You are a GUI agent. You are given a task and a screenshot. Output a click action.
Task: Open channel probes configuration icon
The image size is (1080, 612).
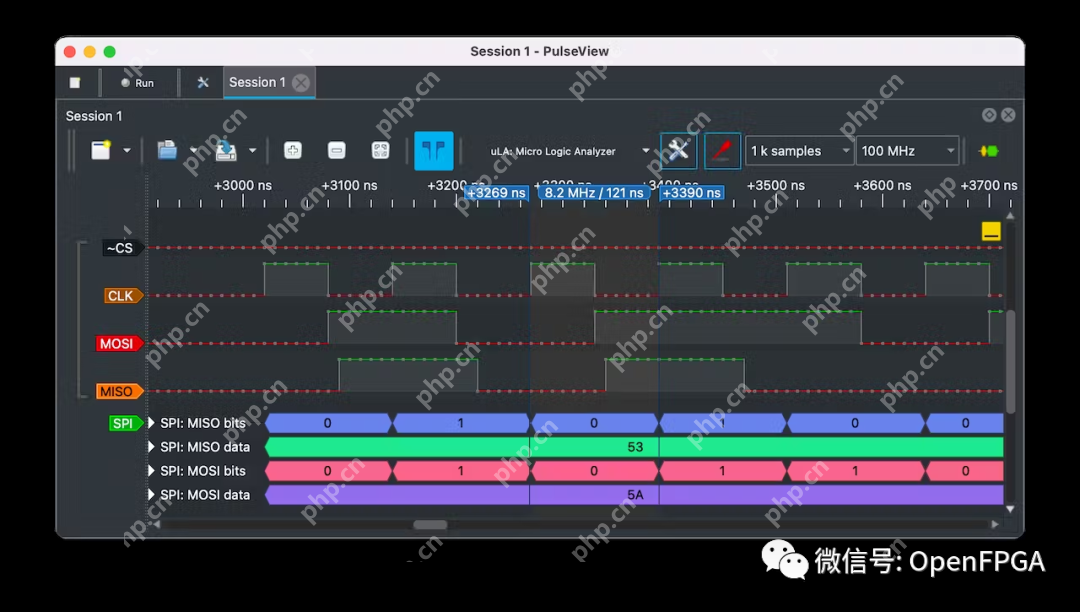pos(722,151)
